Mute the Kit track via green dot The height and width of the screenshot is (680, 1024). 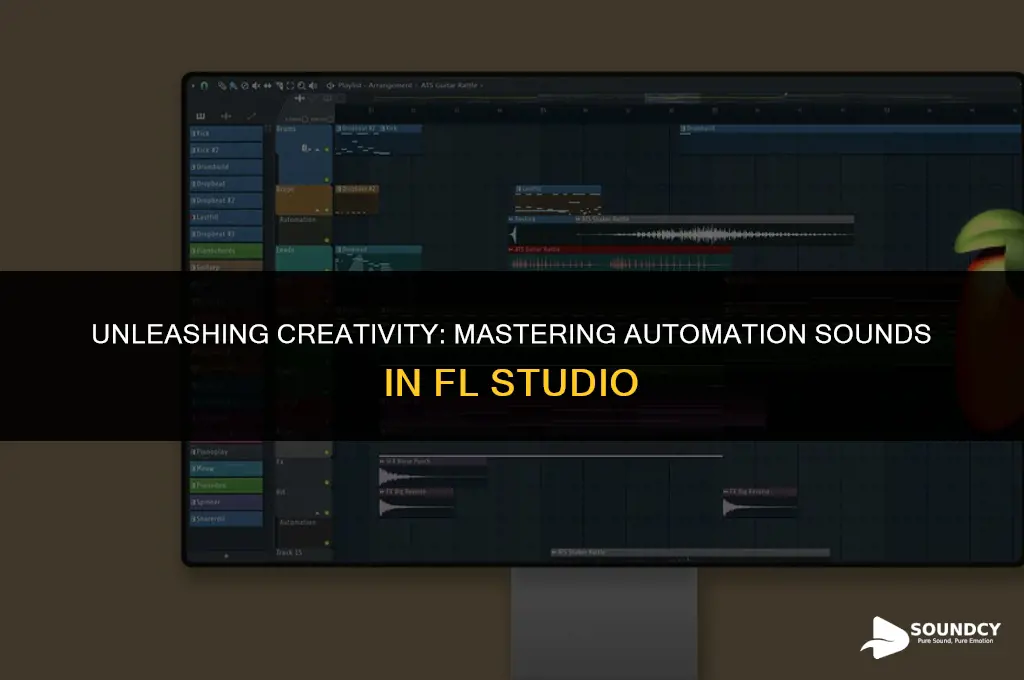[x=327, y=513]
